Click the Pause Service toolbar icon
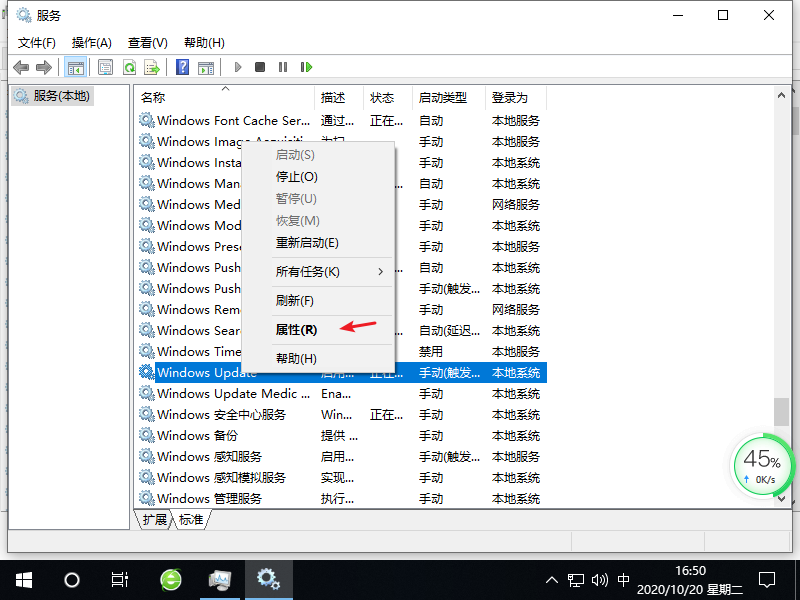Viewport: 800px width, 600px height. 285,67
